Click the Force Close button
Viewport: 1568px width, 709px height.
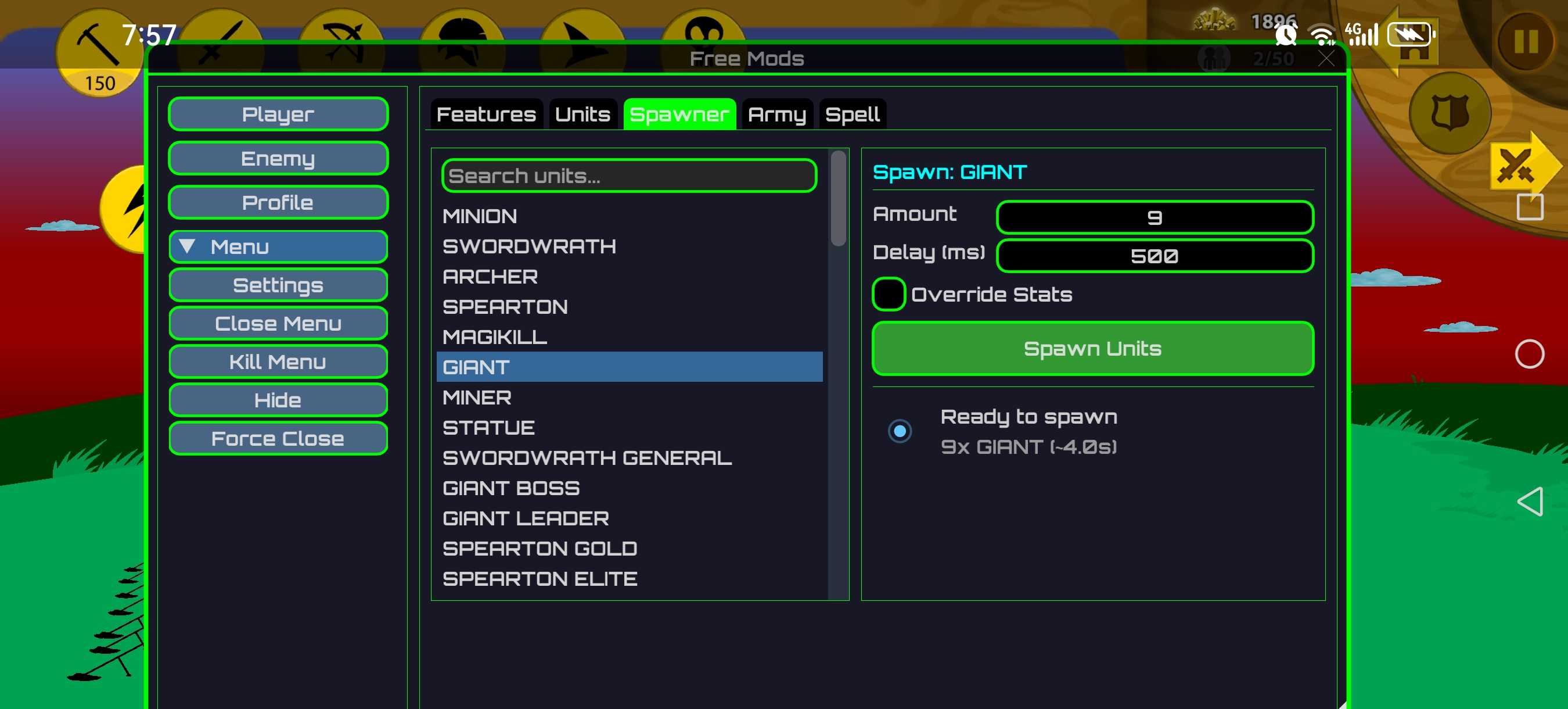point(278,439)
